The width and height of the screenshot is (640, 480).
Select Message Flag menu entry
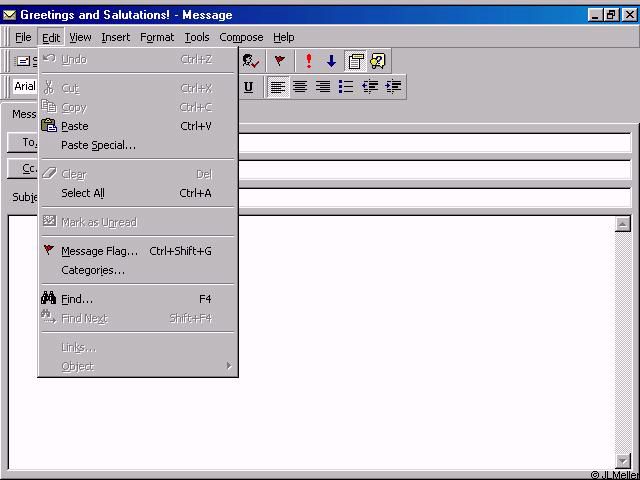(99, 251)
